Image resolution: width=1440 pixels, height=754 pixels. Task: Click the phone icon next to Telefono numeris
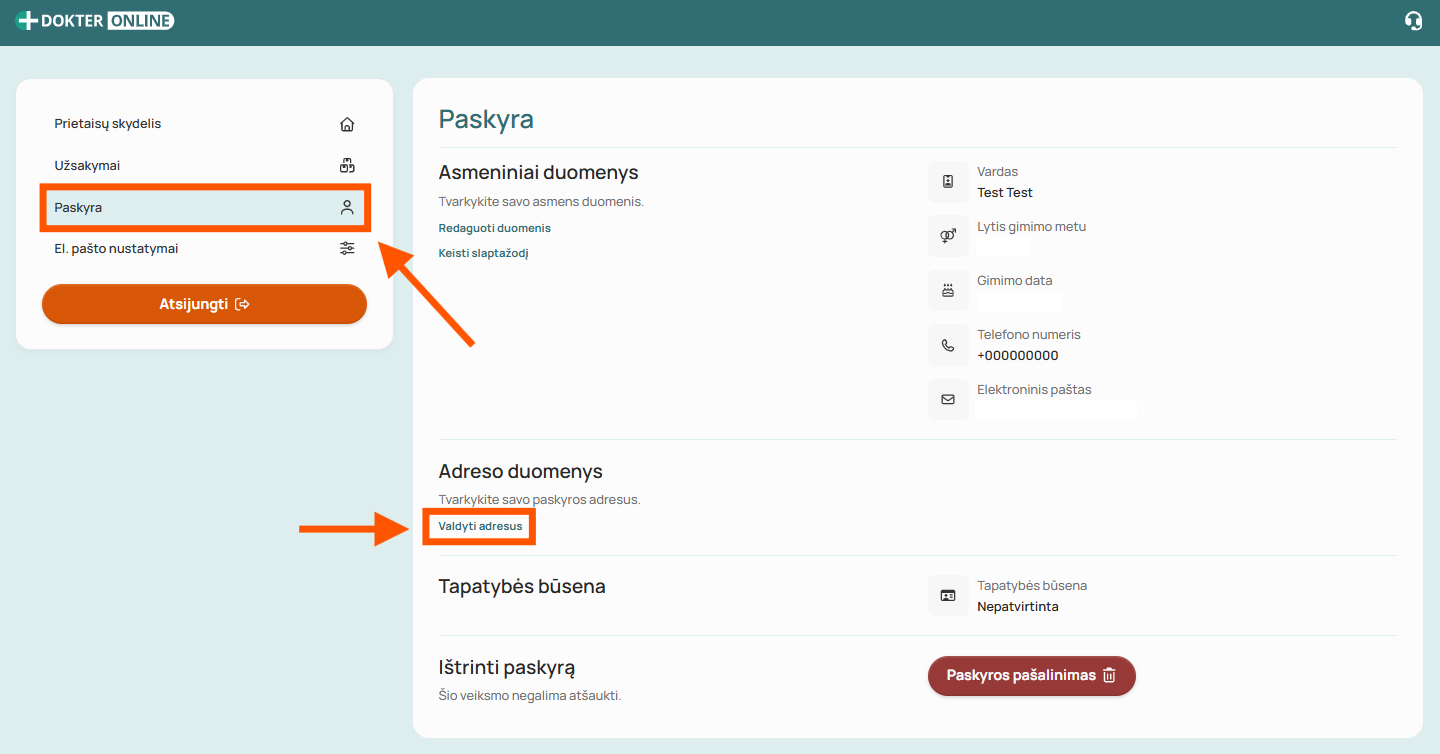coord(948,345)
